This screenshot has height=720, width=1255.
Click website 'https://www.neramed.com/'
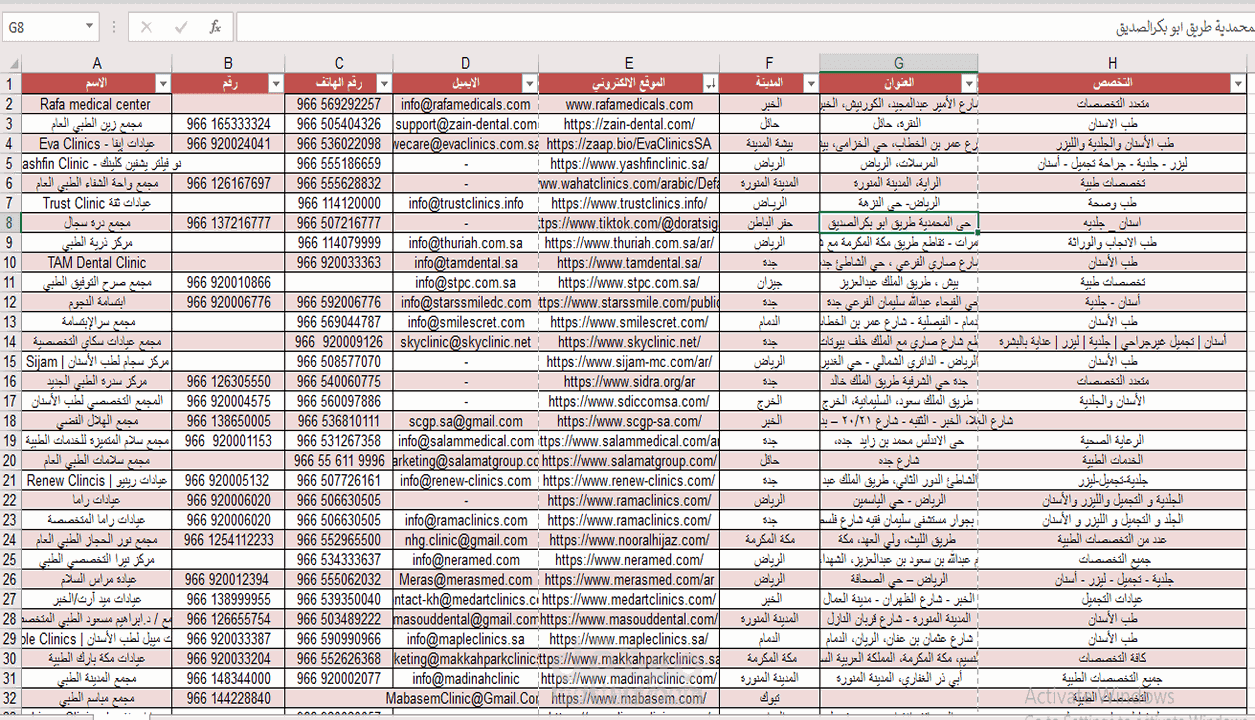tap(629, 560)
